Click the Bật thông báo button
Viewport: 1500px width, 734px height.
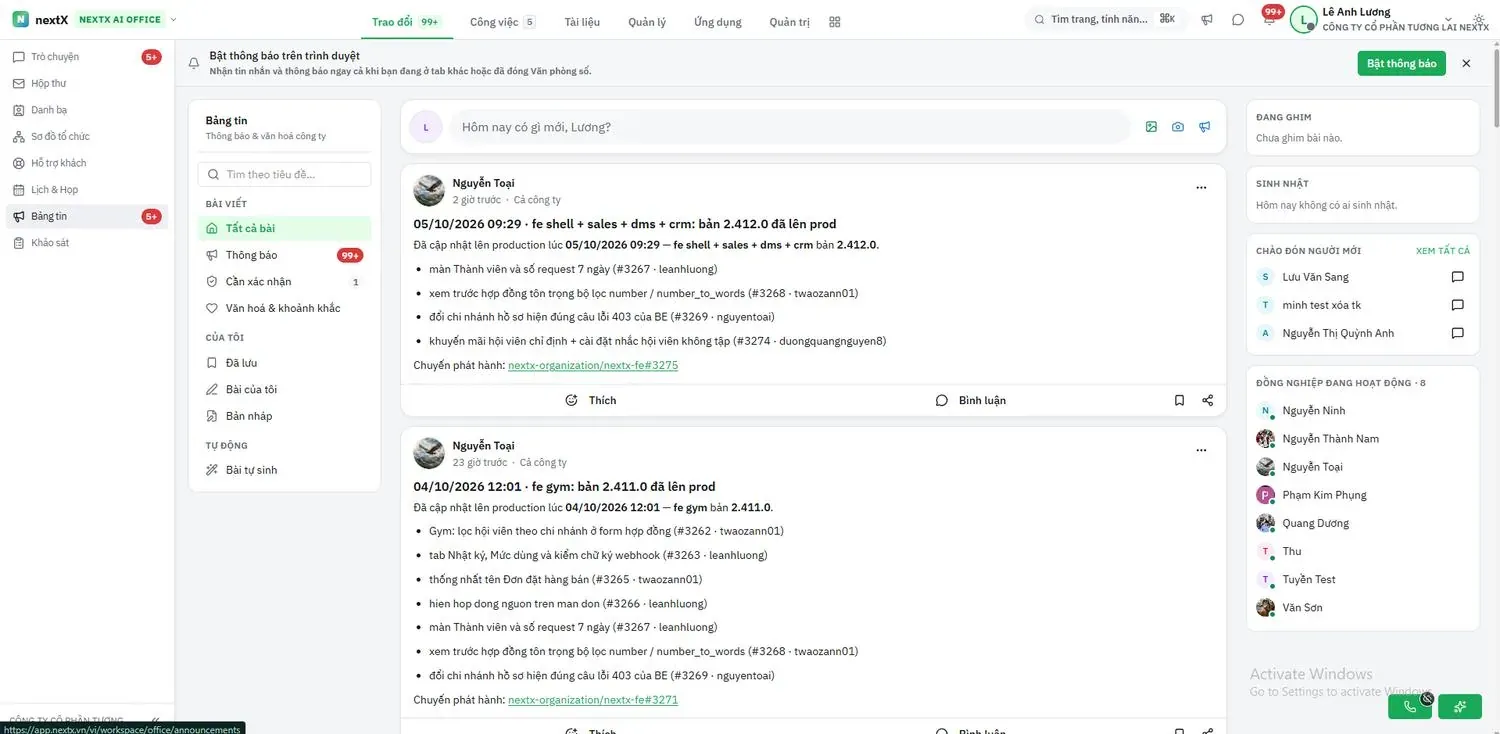1401,63
